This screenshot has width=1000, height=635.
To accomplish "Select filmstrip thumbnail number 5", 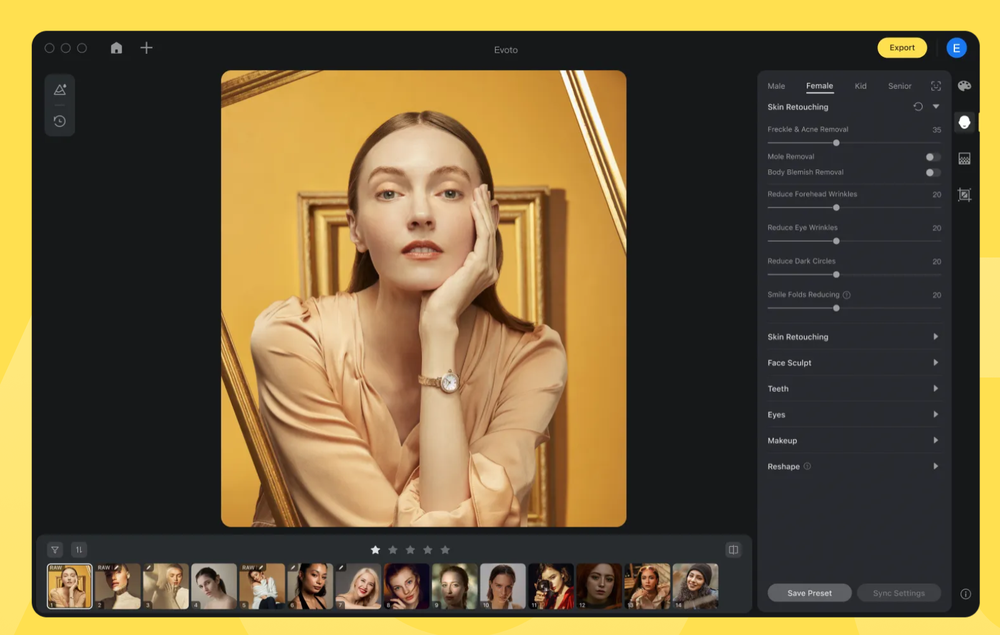I will (x=262, y=586).
